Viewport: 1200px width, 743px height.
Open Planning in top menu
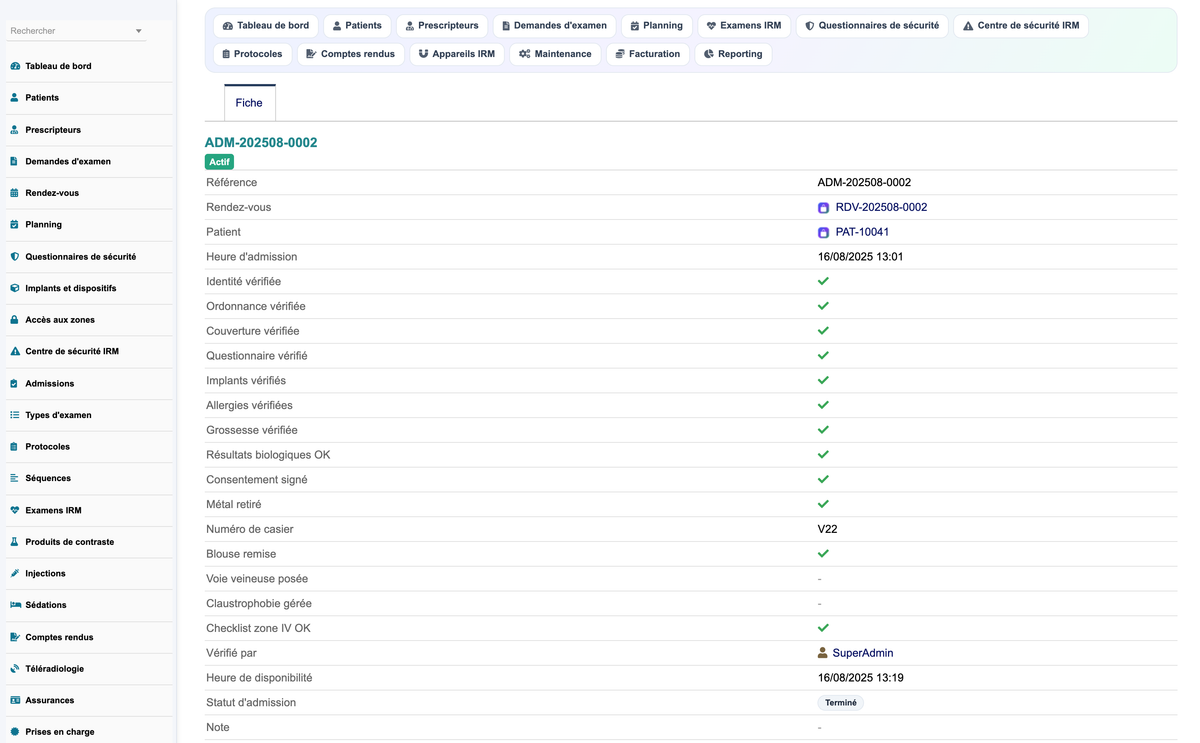pyautogui.click(x=656, y=26)
